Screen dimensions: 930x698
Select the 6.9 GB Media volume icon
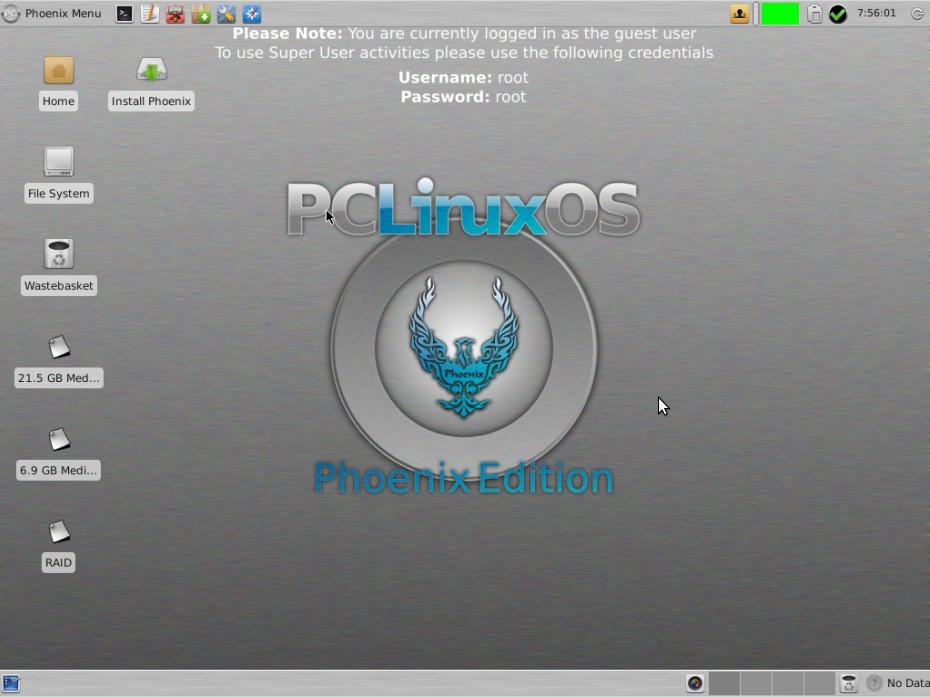click(58, 453)
